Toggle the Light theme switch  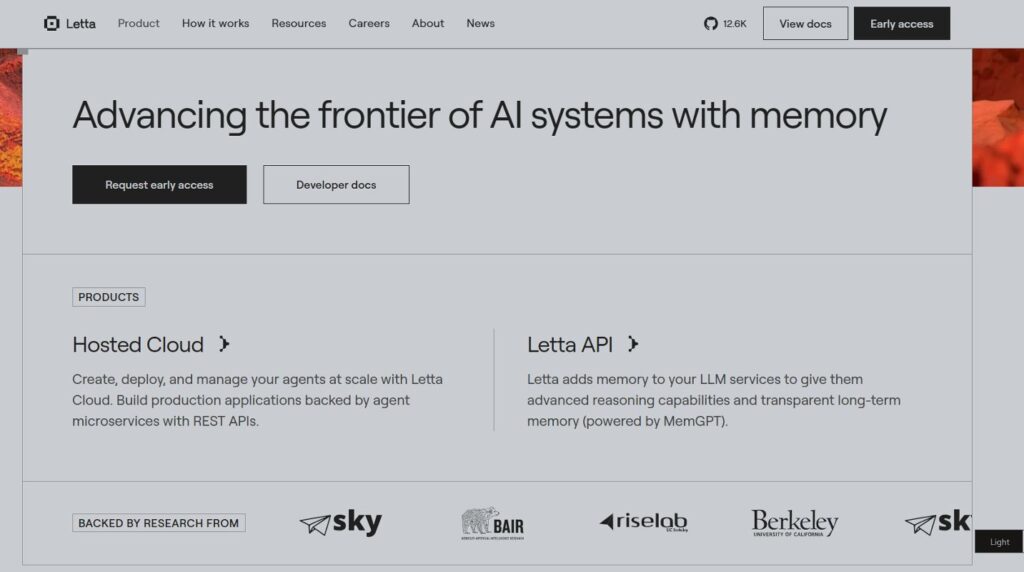[x=999, y=541]
